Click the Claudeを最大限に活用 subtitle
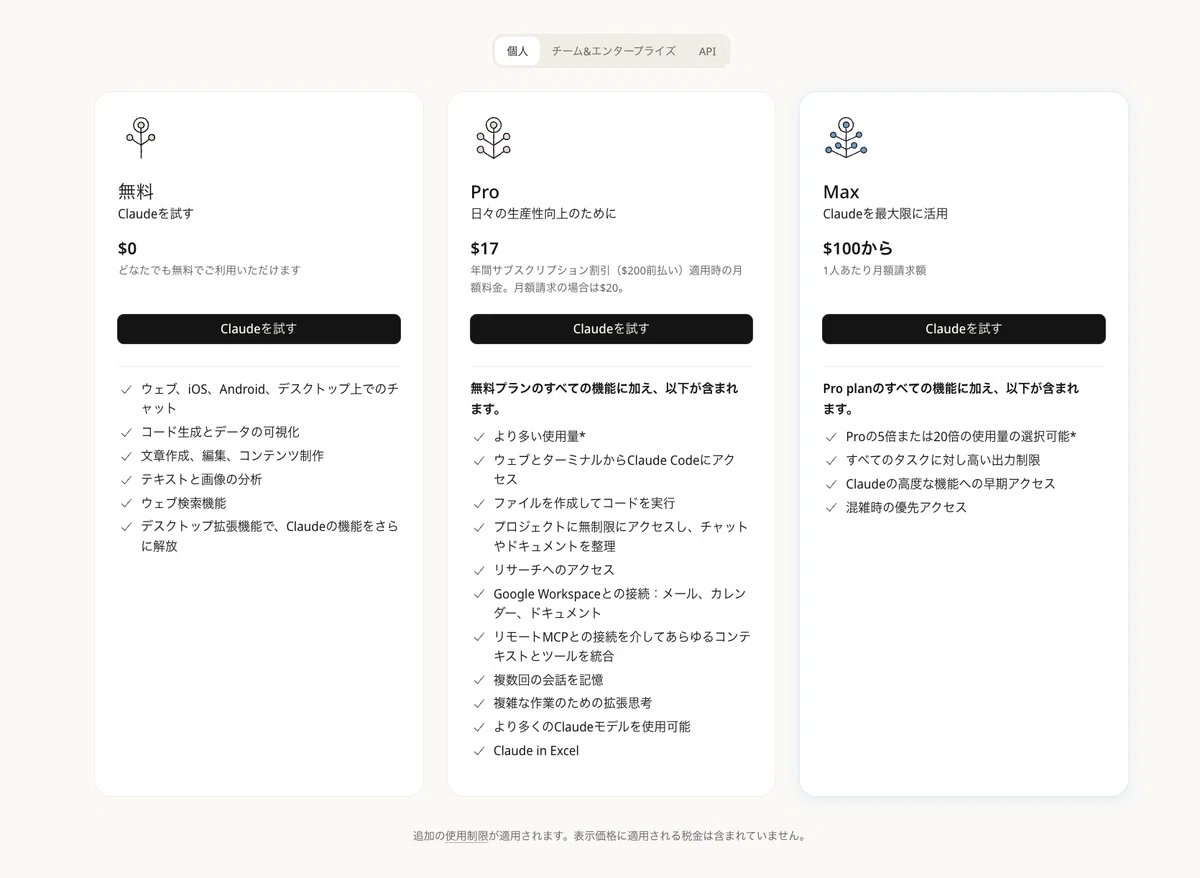The height and width of the screenshot is (878, 1200). click(885, 214)
